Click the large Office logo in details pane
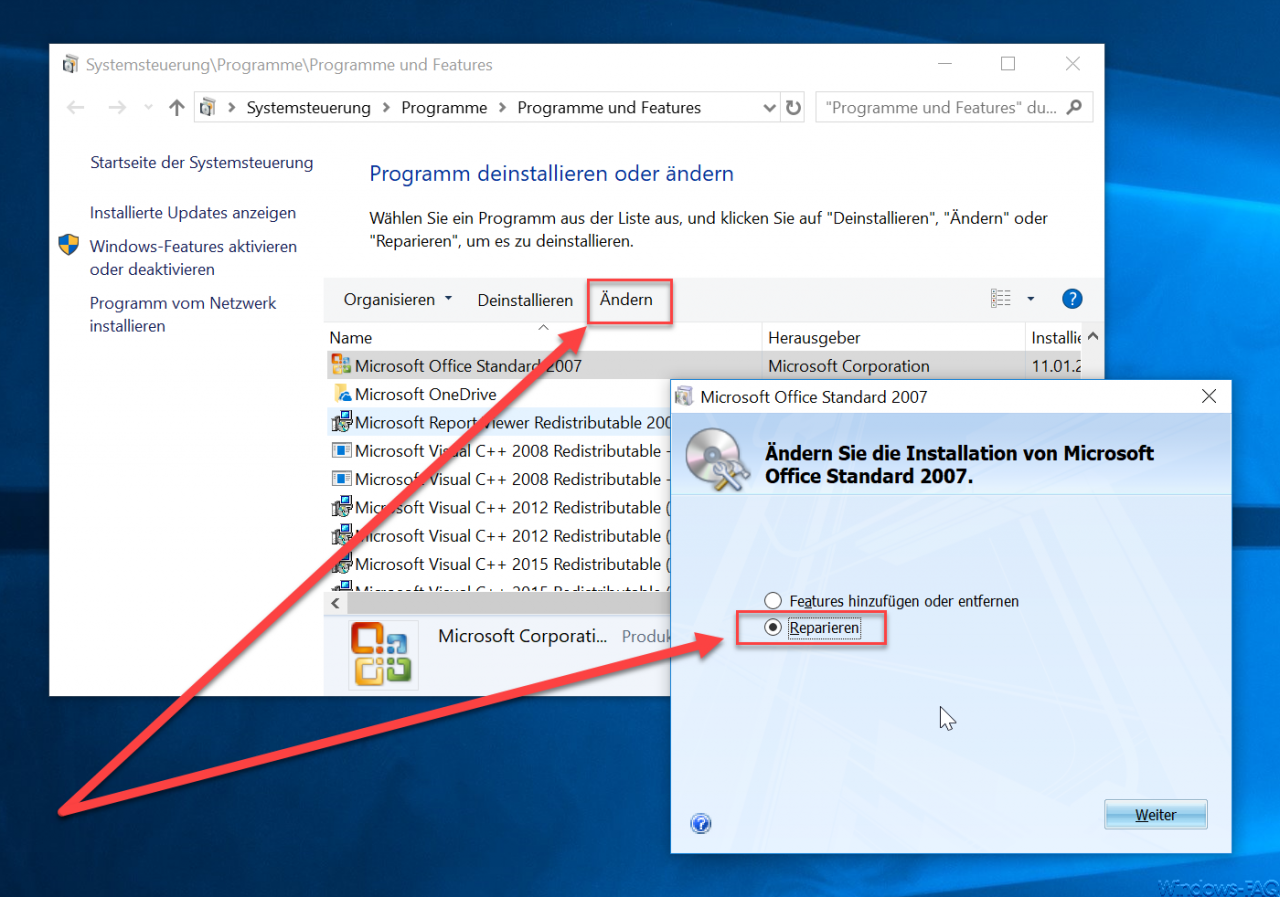The height and width of the screenshot is (897, 1280). (x=383, y=654)
